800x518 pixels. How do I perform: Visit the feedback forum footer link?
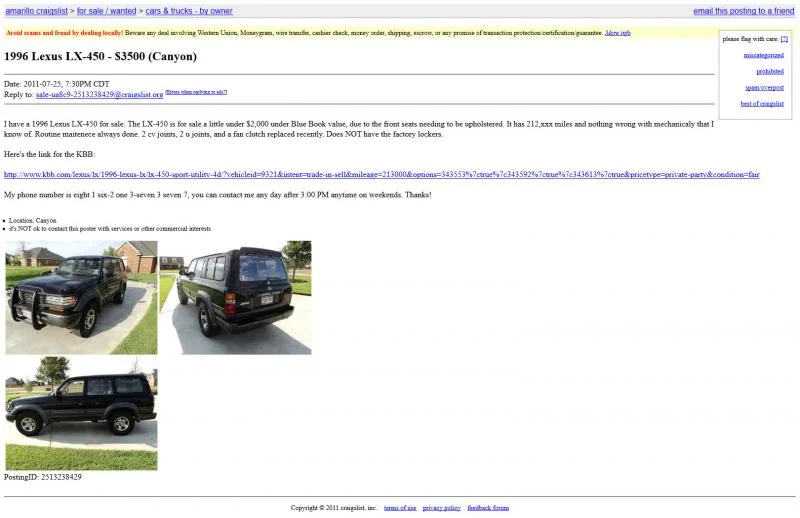tap(488, 508)
